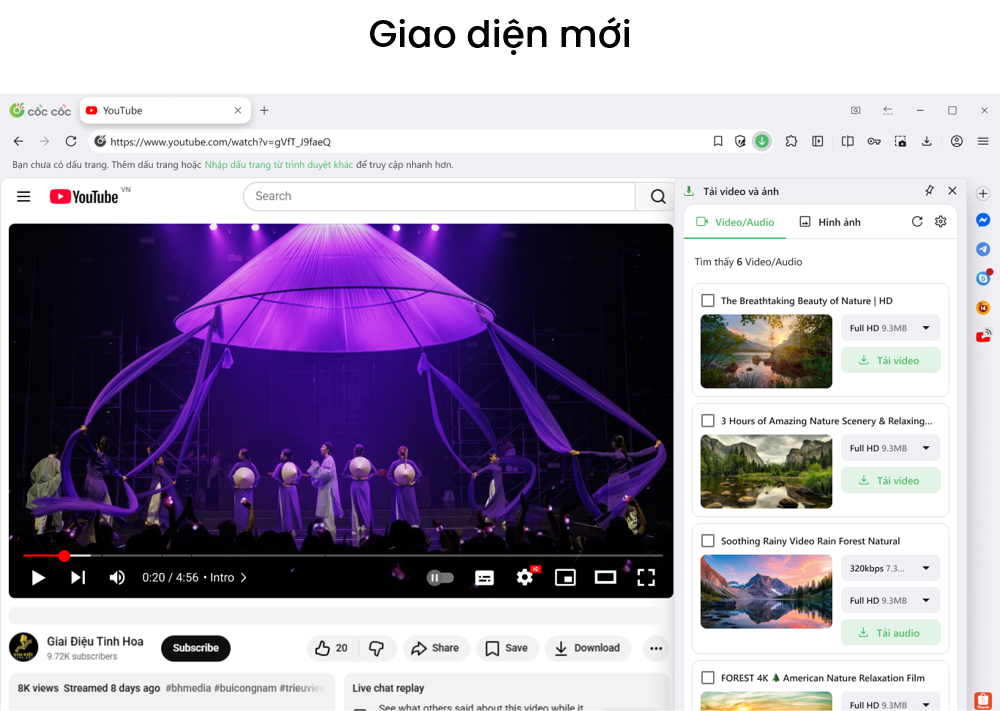Screen dimensions: 1000x711
Task: Go back with the back arrow
Action: (18, 142)
